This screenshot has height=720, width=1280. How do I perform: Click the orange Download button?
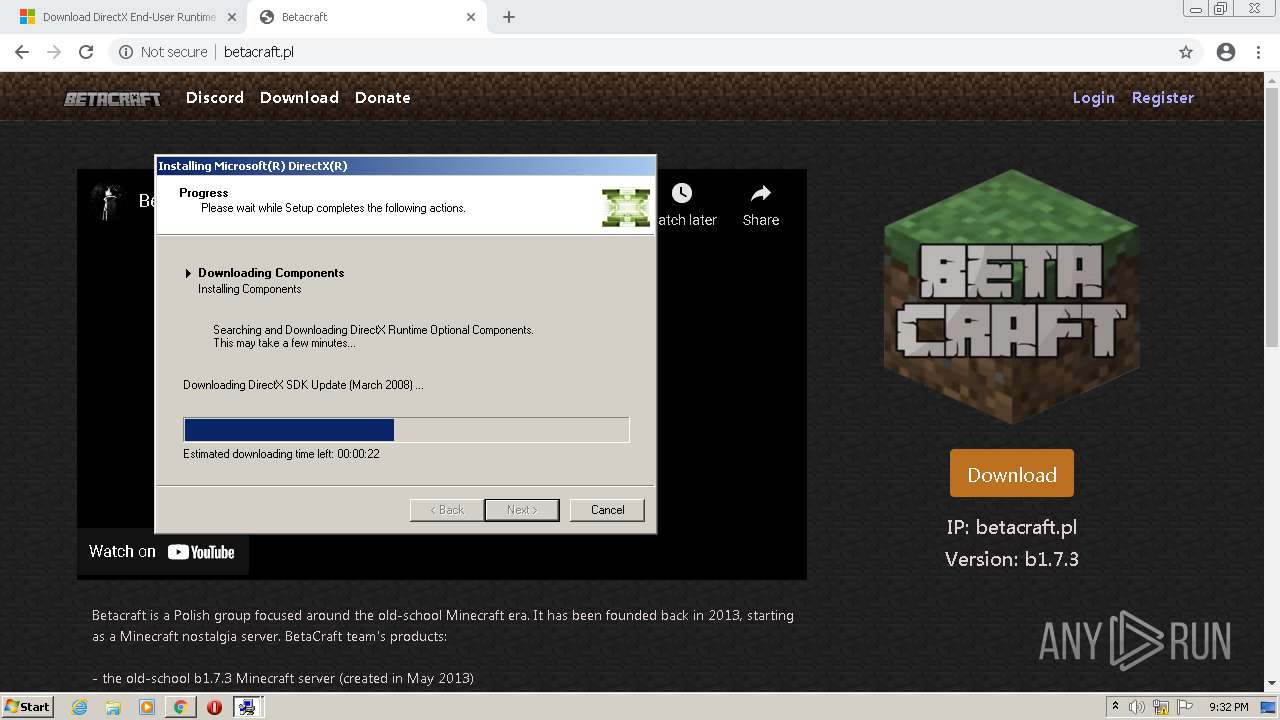click(x=1012, y=474)
